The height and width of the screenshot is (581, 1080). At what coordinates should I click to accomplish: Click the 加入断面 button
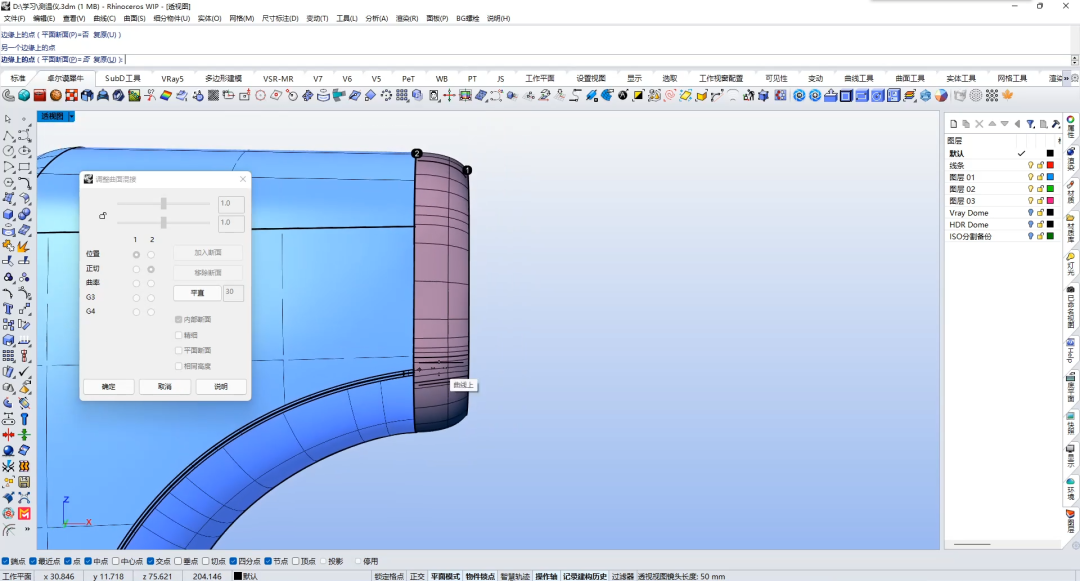[x=207, y=253]
